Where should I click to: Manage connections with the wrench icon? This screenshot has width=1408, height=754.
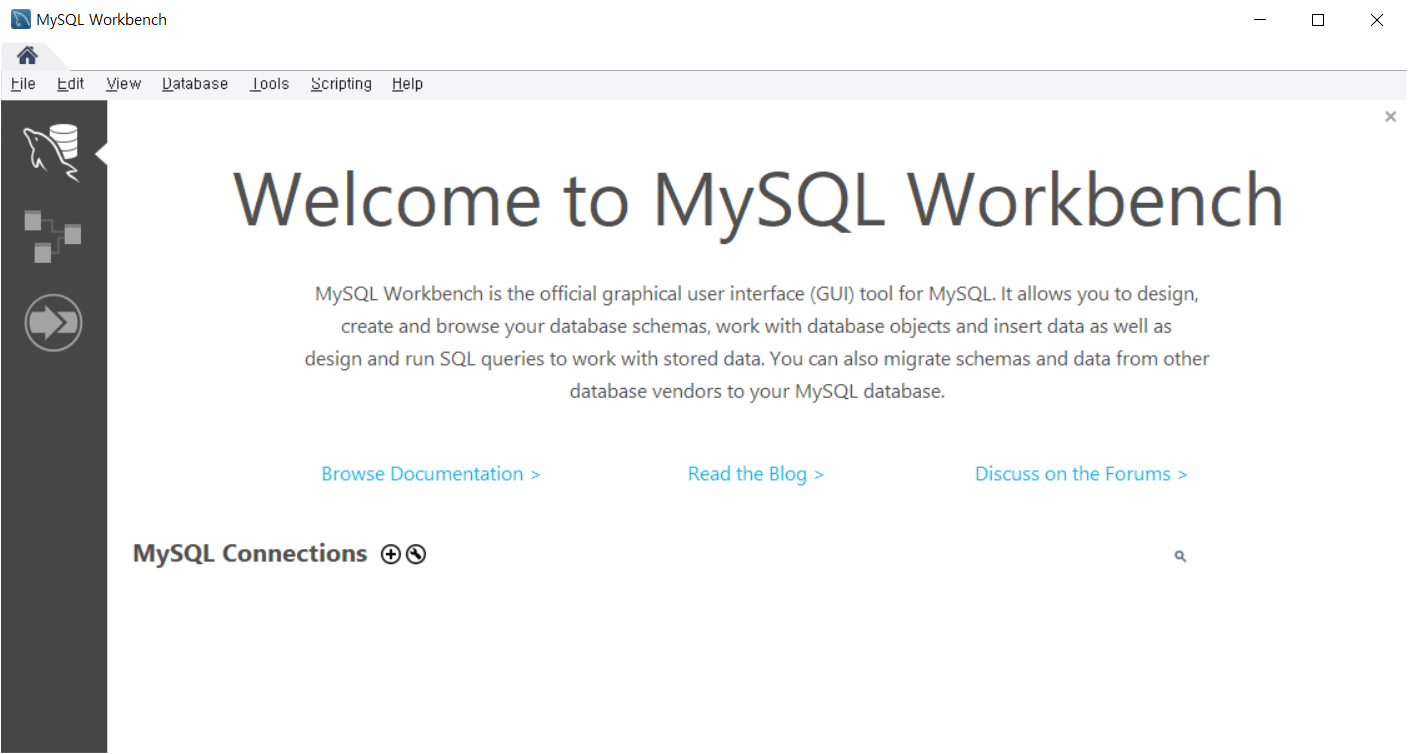(416, 554)
